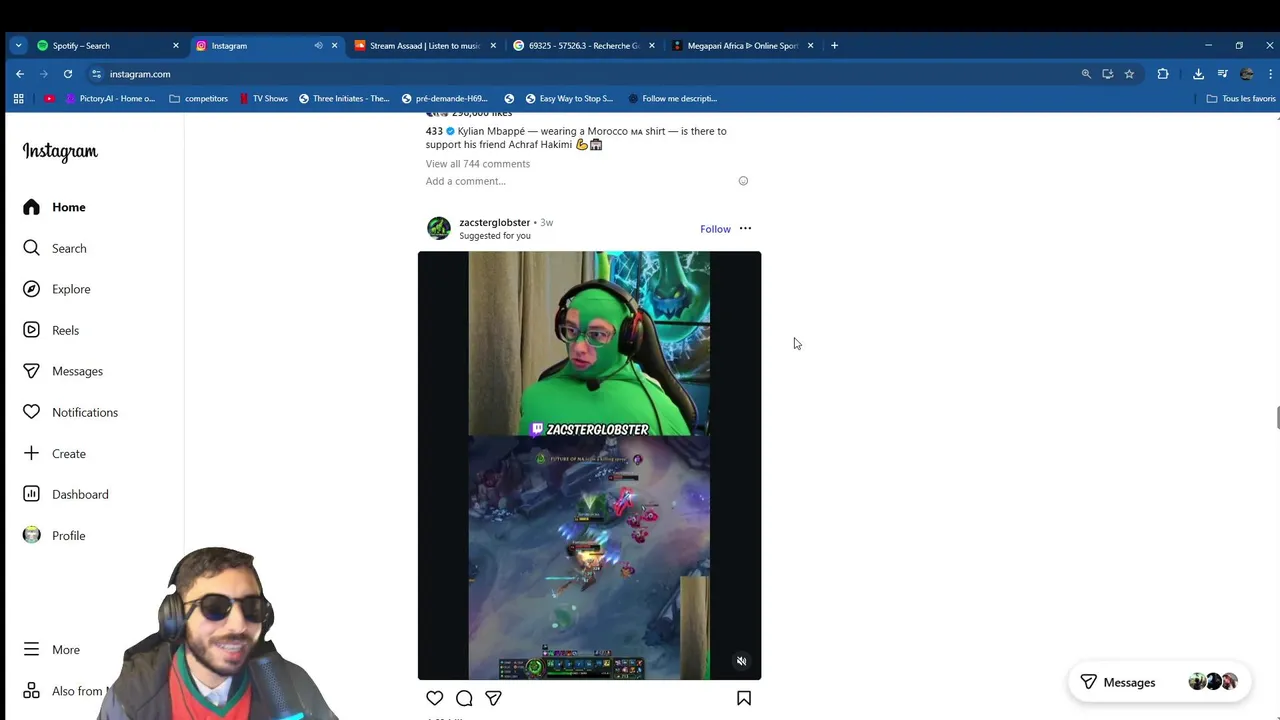Reload the page
The width and height of the screenshot is (1280, 720).
point(68,74)
